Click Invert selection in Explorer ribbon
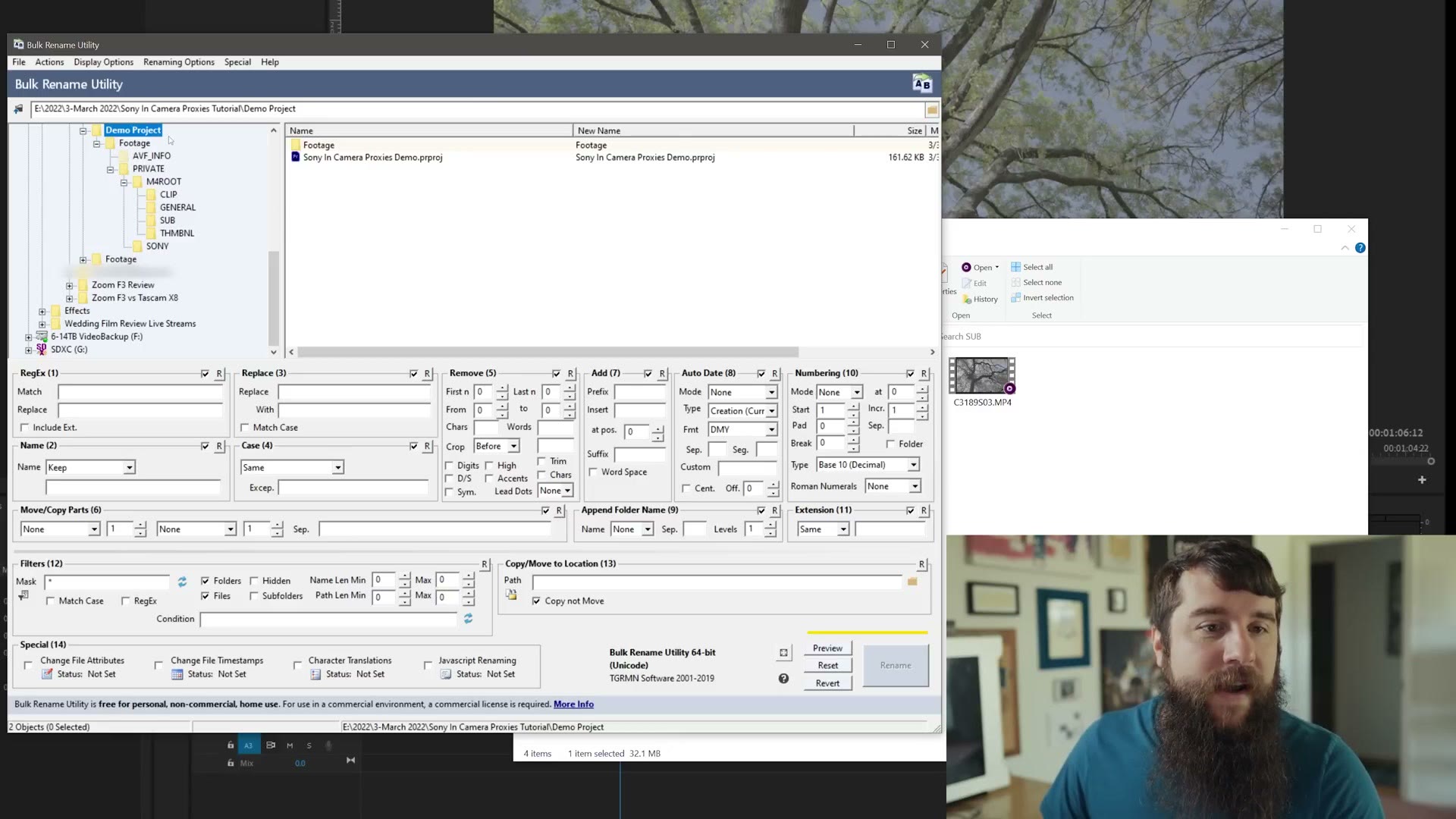 (1042, 298)
